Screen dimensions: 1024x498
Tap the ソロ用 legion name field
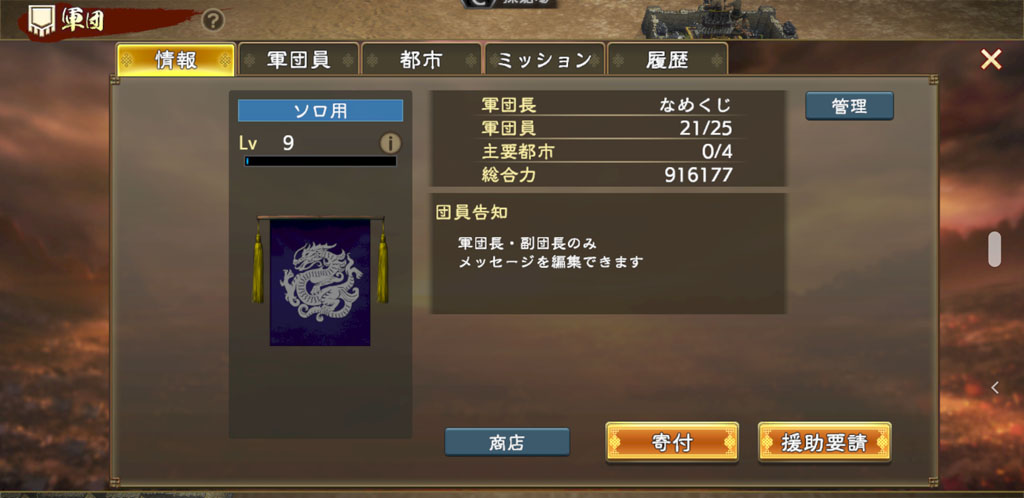pyautogui.click(x=320, y=110)
